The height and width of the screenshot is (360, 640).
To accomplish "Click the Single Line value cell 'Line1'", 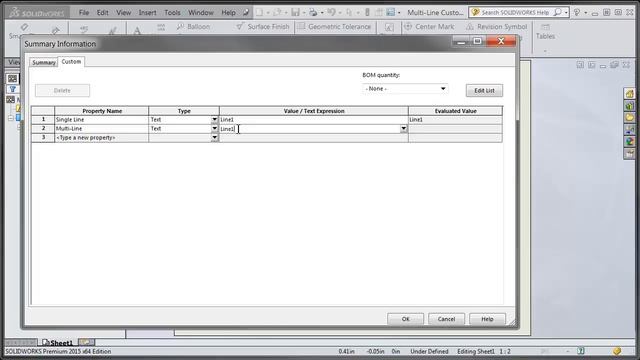I will coord(313,120).
